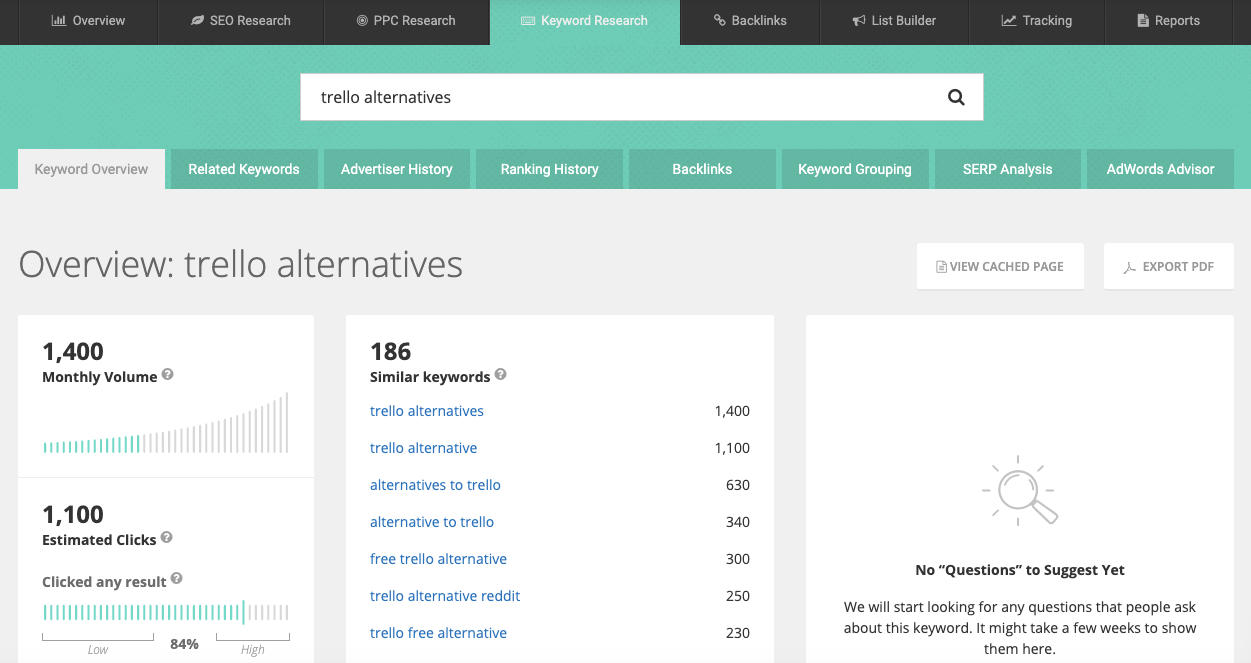Click the 340 volume value
The image size is (1251, 663).
tap(738, 522)
